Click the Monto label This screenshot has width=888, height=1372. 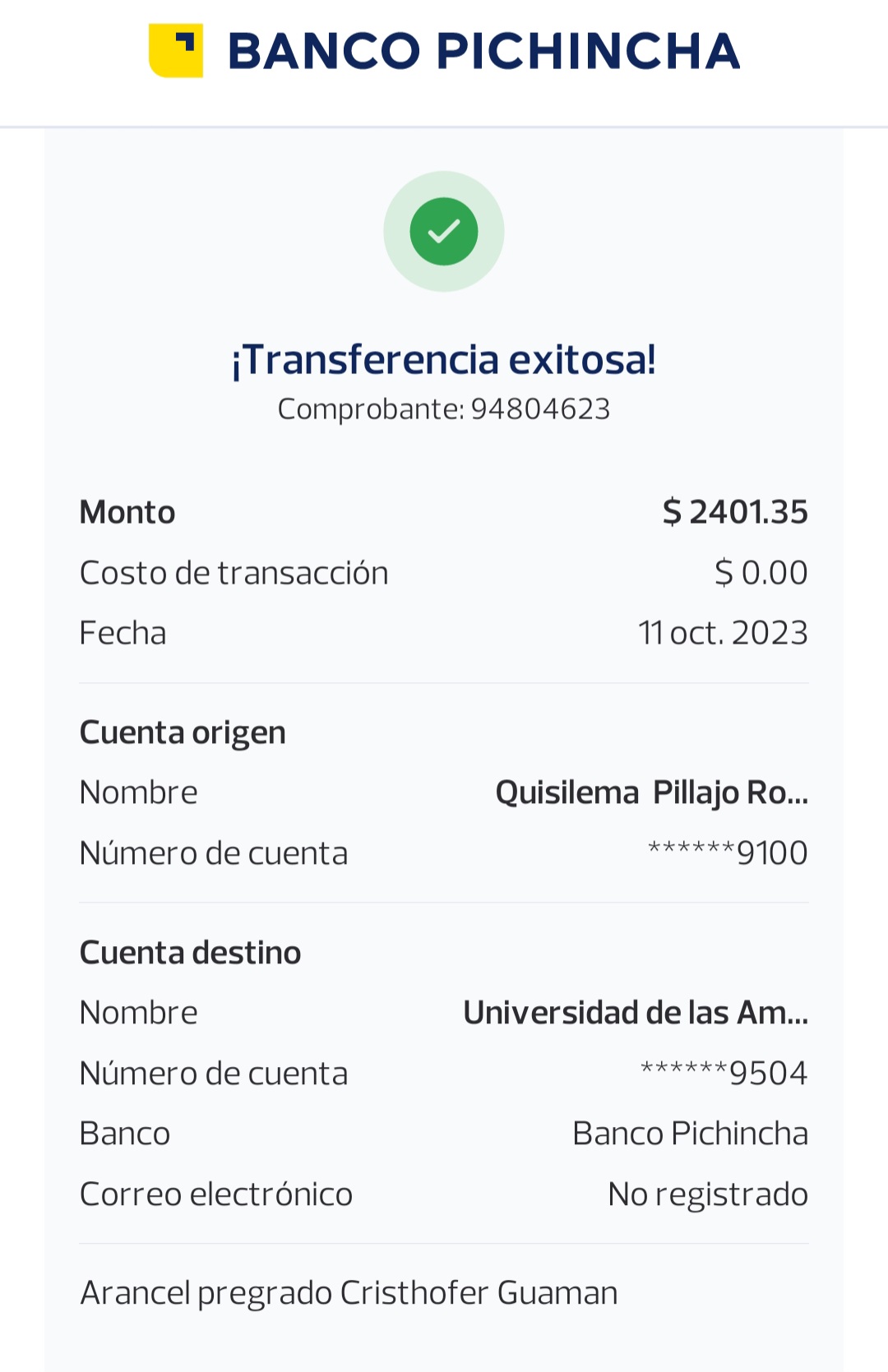pyautogui.click(x=127, y=512)
